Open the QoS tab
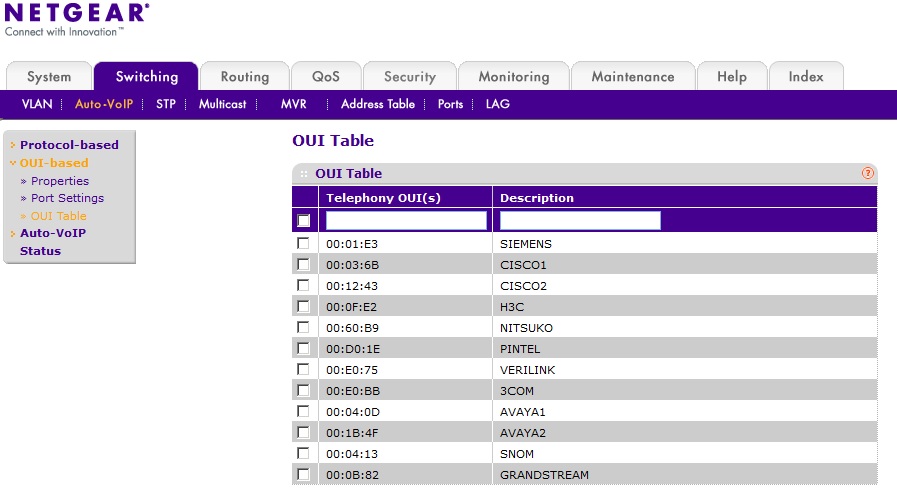897x496 pixels. pos(326,77)
